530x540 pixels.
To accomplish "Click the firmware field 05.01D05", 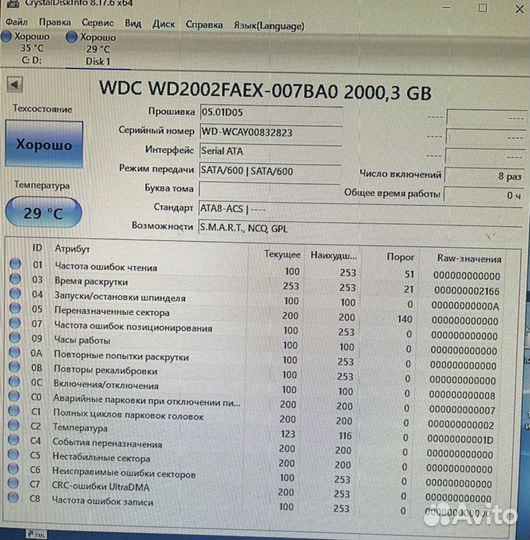I will point(271,113).
